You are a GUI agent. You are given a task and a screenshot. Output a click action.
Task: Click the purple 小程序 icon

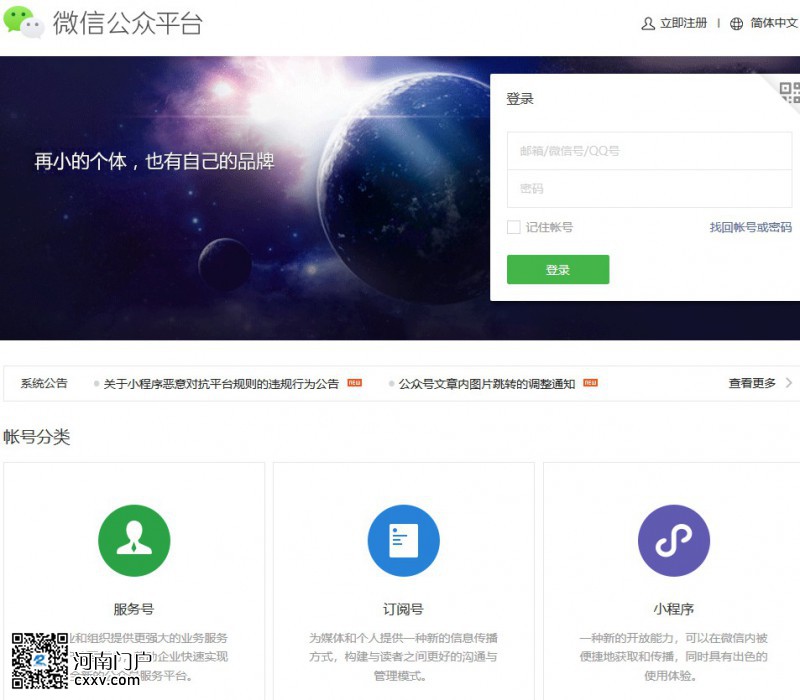click(x=673, y=541)
